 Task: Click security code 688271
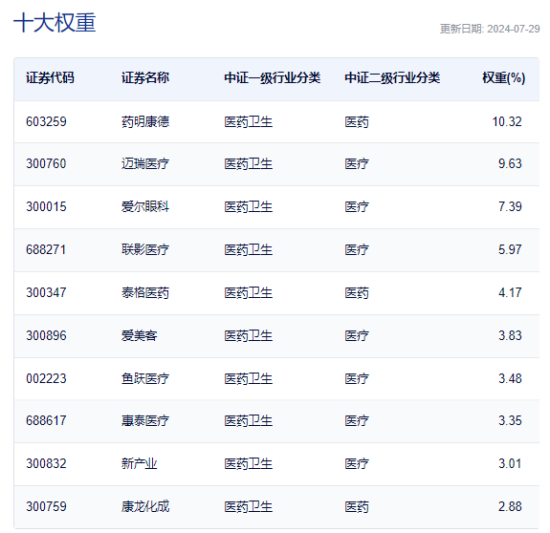[46, 250]
